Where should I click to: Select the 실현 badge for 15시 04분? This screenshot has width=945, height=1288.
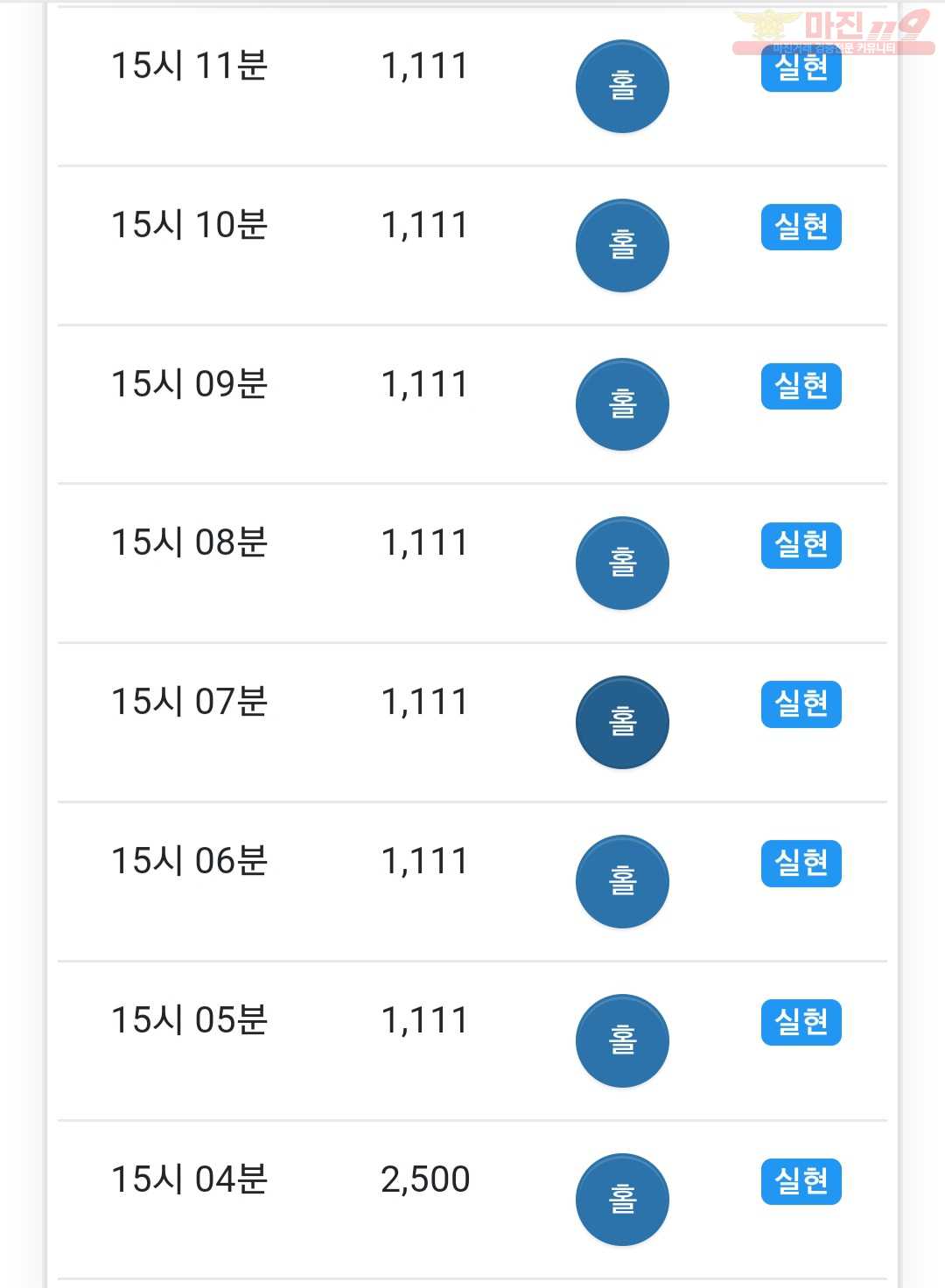coord(801,1181)
